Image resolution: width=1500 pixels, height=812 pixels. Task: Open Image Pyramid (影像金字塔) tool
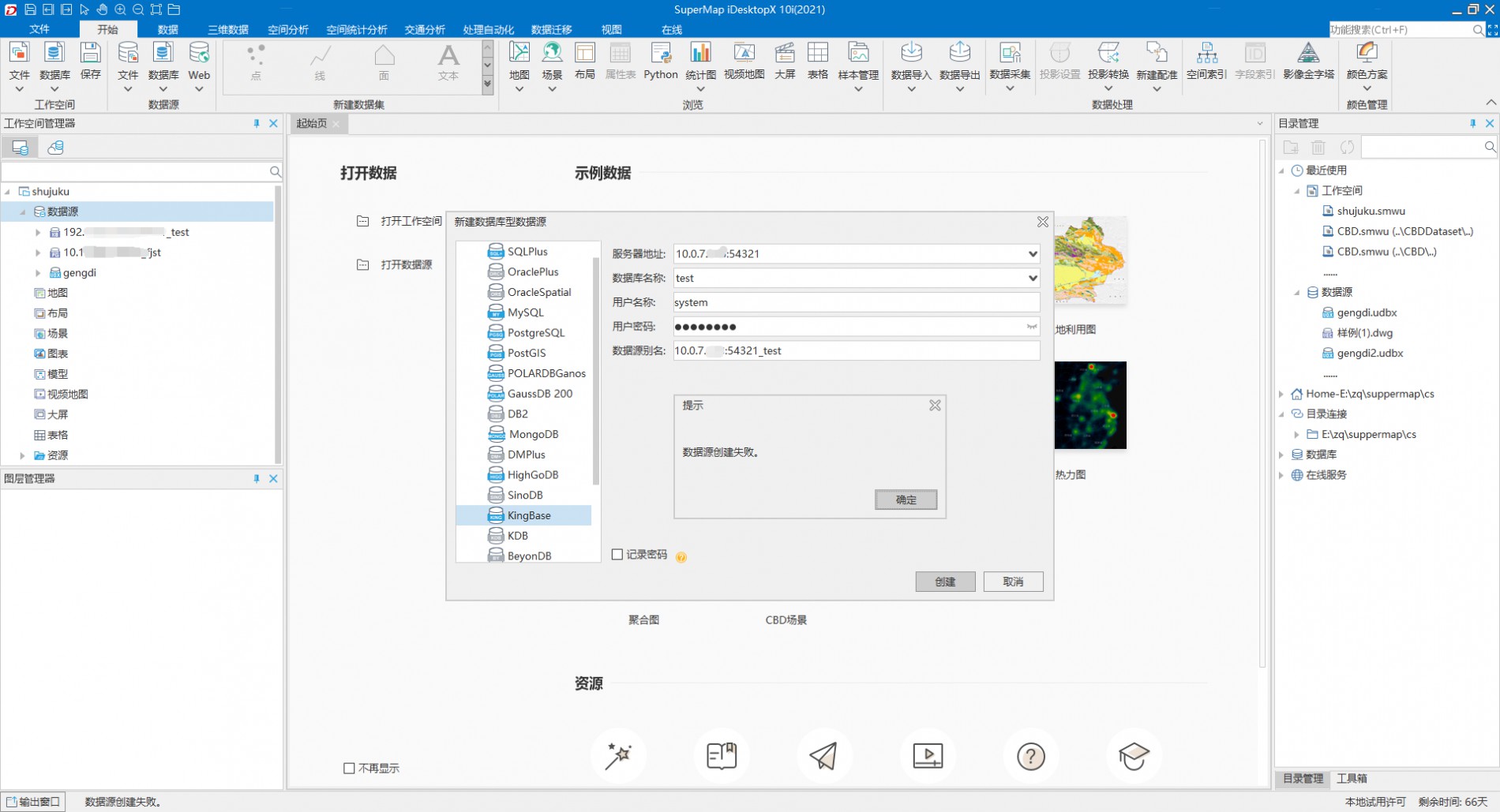pyautogui.click(x=1308, y=61)
